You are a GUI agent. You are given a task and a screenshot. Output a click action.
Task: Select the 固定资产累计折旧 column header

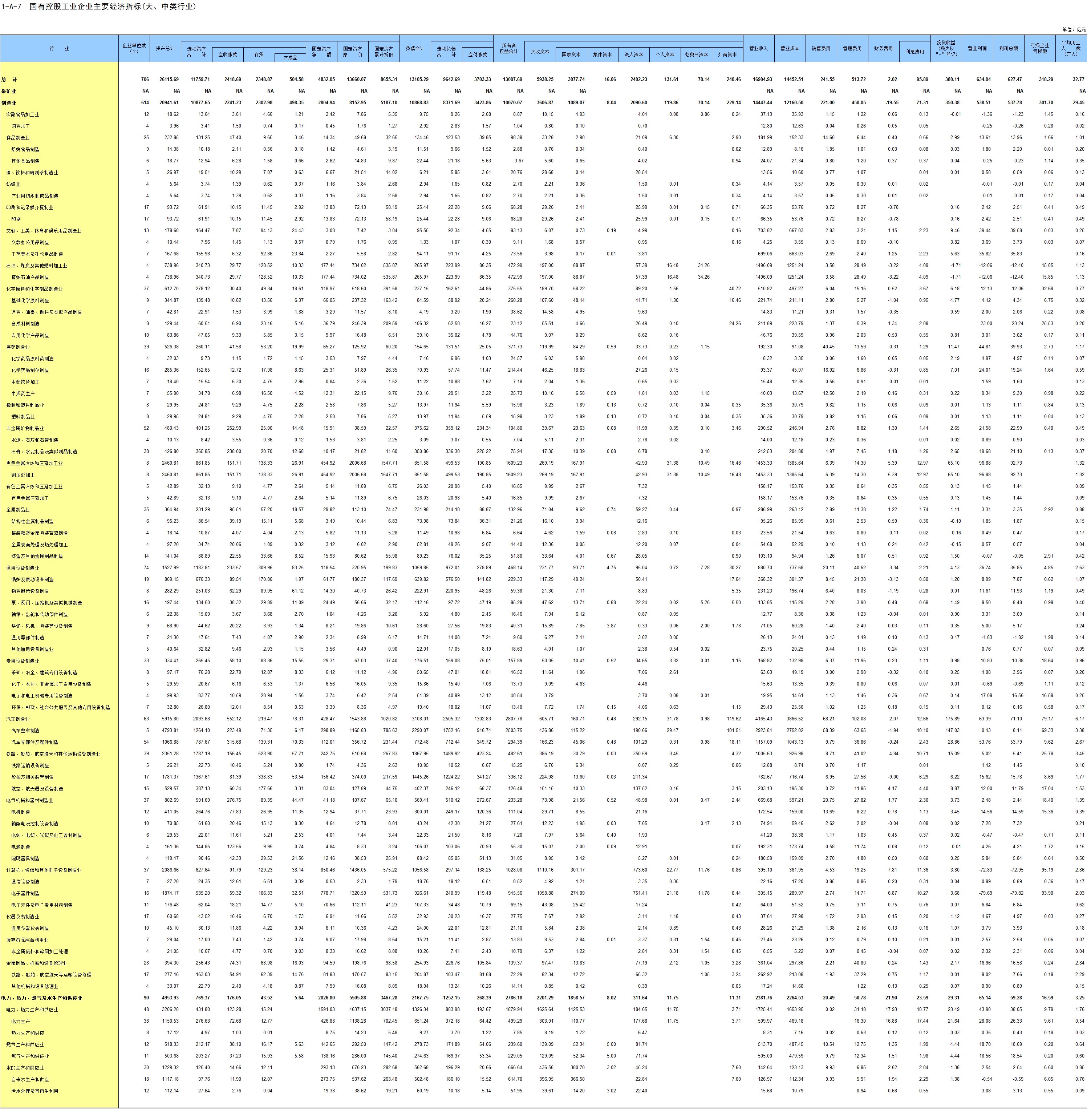pyautogui.click(x=383, y=52)
